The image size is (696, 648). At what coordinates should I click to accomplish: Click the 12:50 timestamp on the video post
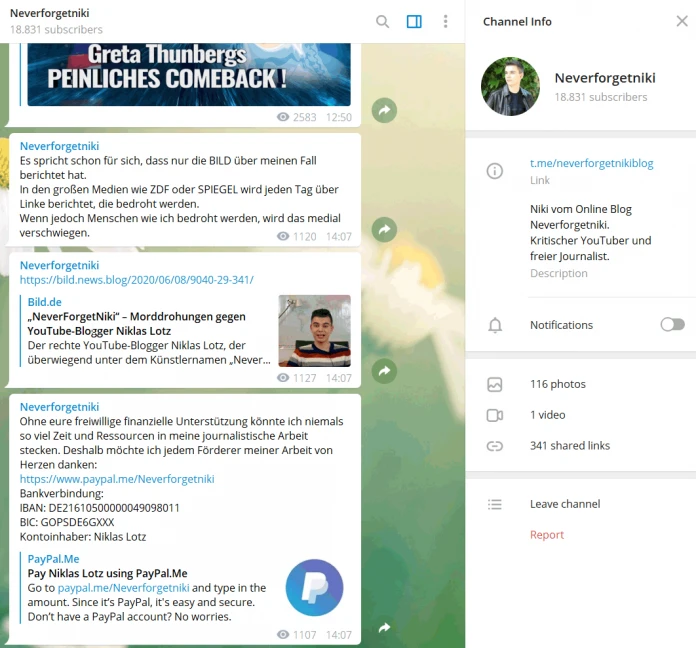click(339, 117)
